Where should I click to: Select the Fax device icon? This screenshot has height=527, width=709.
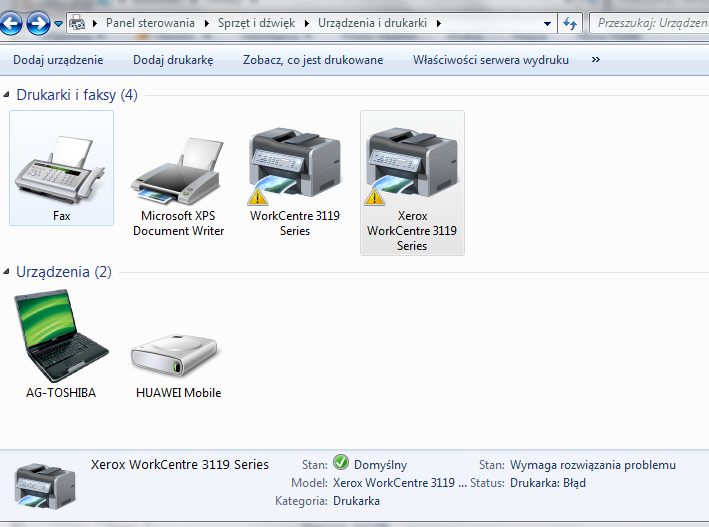coord(61,168)
